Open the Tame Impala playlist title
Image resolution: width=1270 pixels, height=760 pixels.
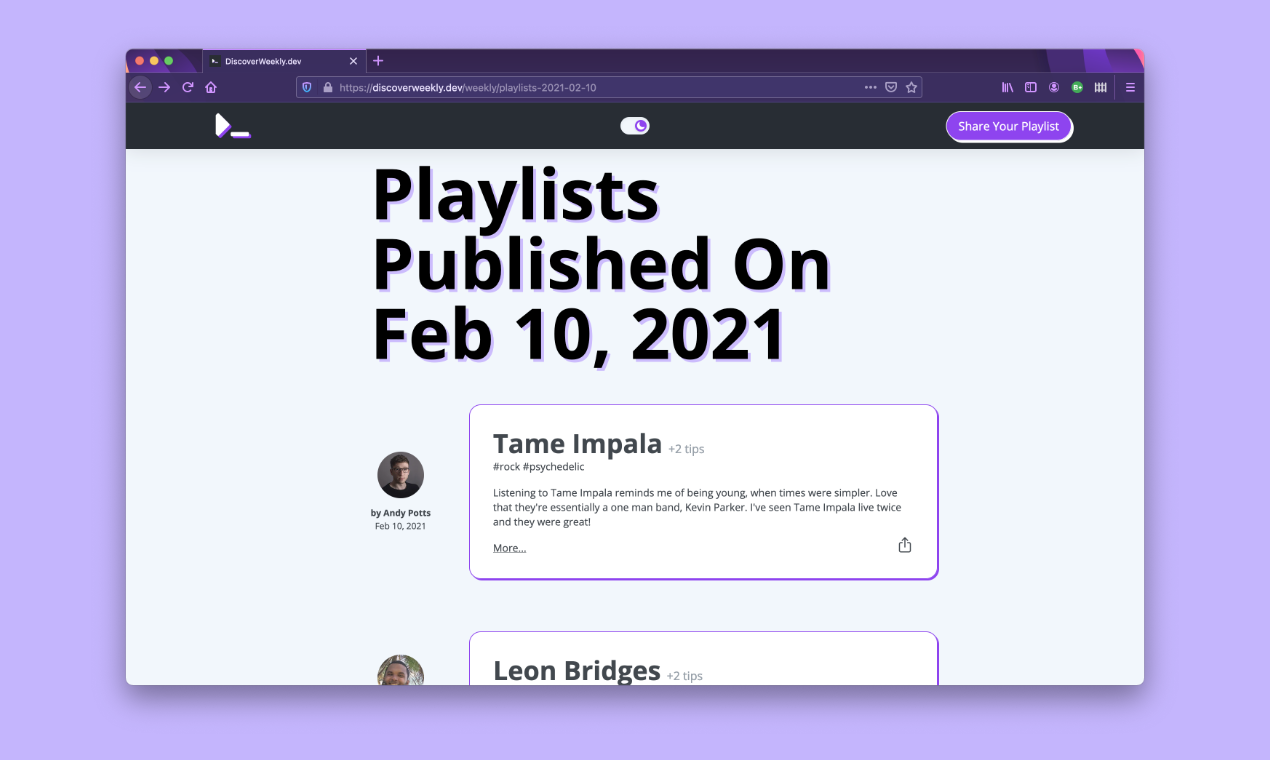[x=577, y=443]
